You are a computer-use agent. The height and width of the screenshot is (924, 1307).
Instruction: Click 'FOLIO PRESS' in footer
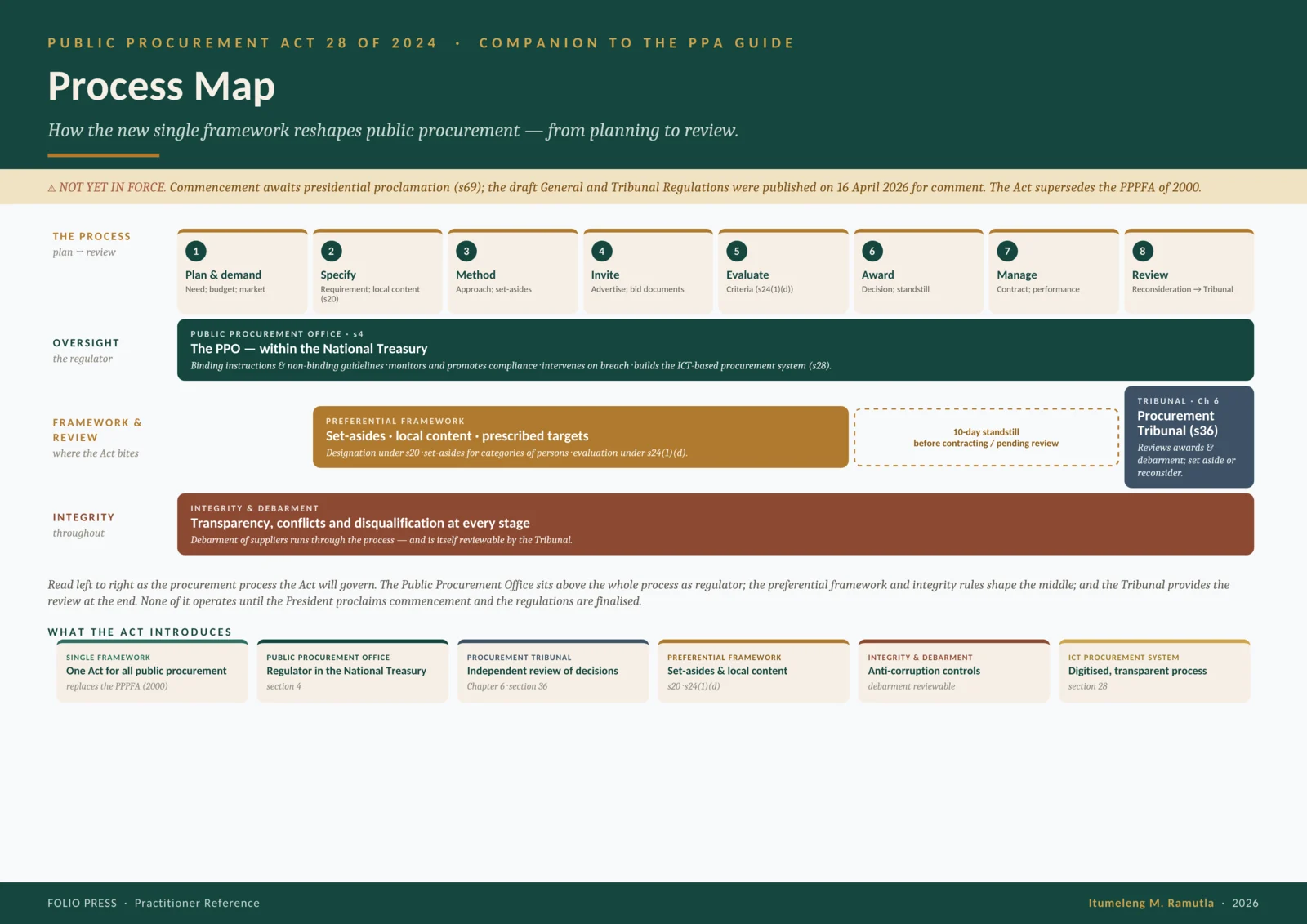tap(82, 904)
